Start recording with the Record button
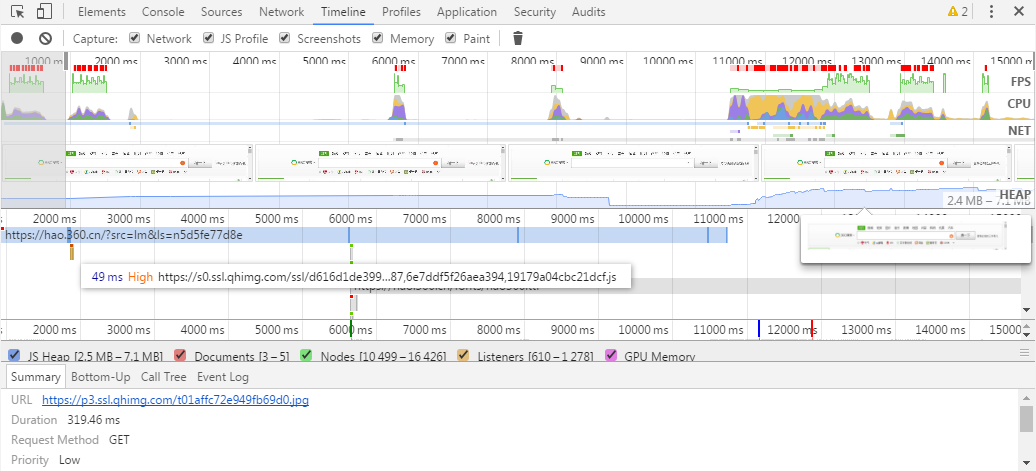This screenshot has height=471, width=1036. pos(17,38)
